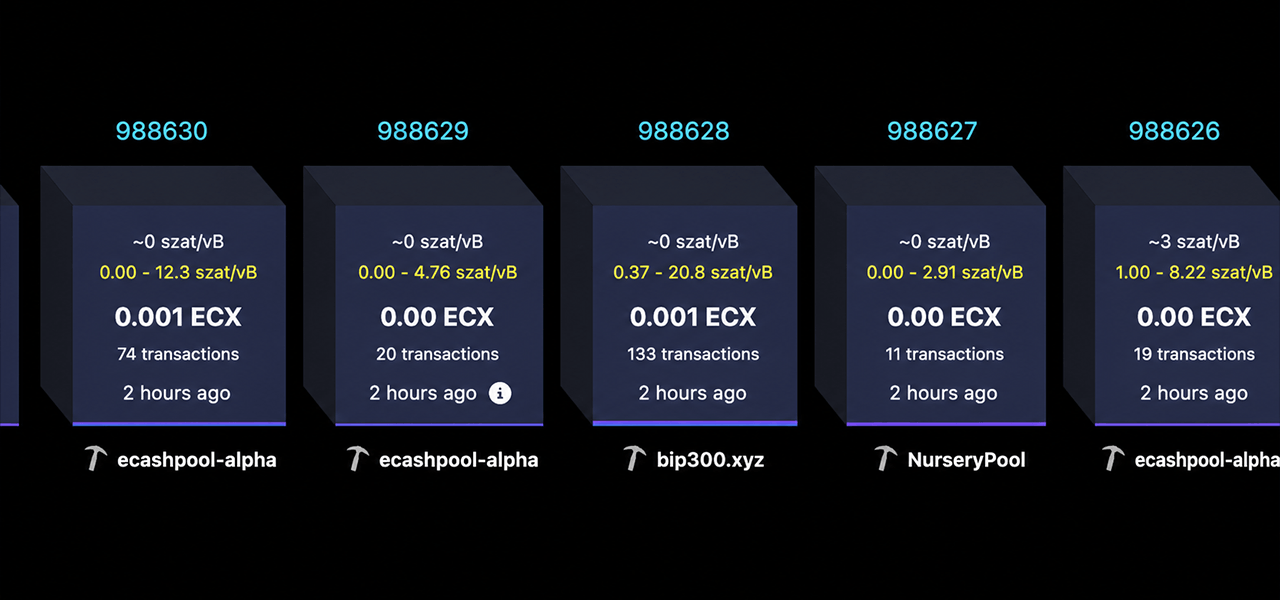
Task: Open block height 988626 link
Action: point(1174,131)
